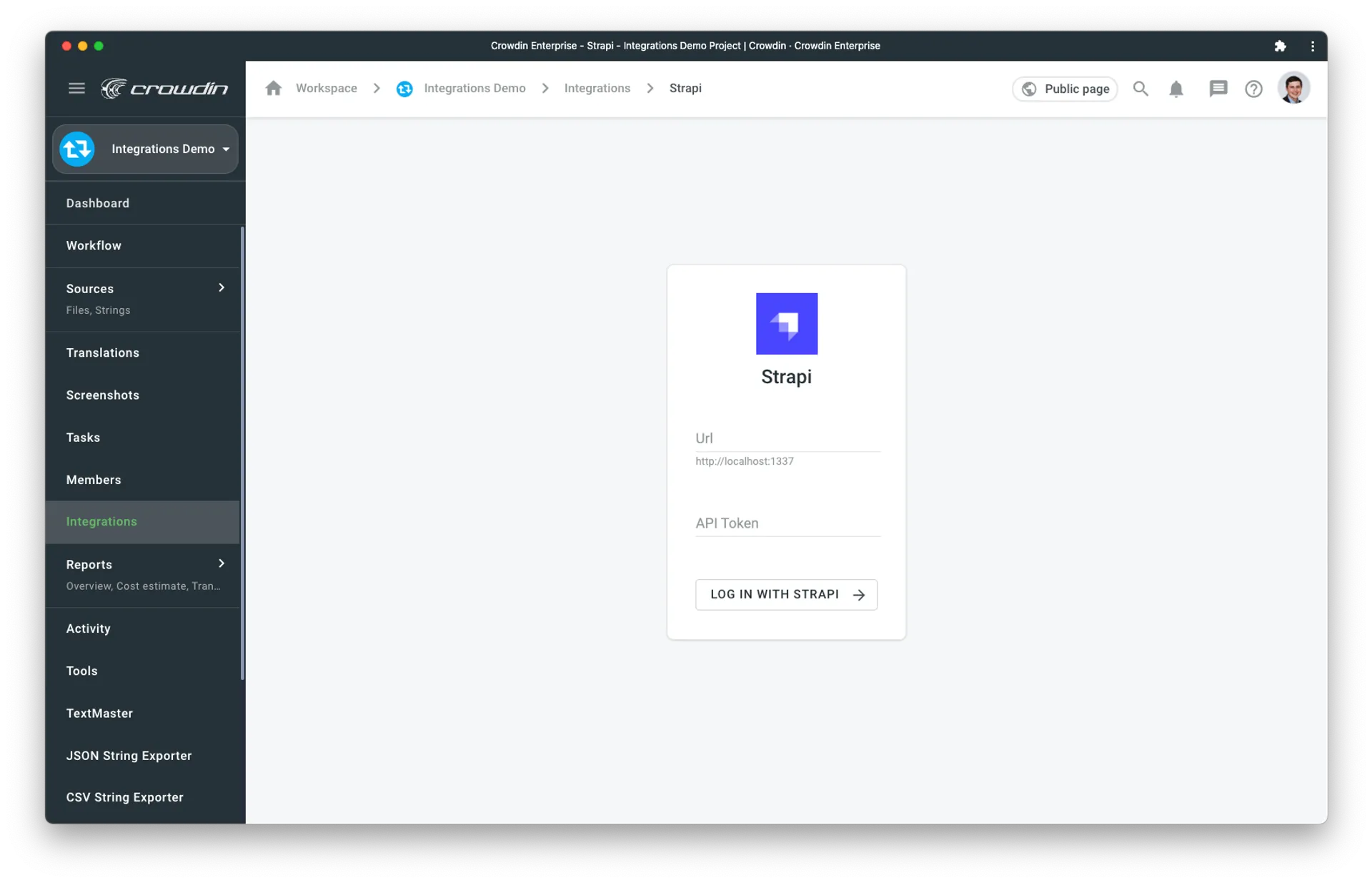This screenshot has width=1372, height=883.
Task: Expand the Reports submenu chevron
Action: point(222,563)
